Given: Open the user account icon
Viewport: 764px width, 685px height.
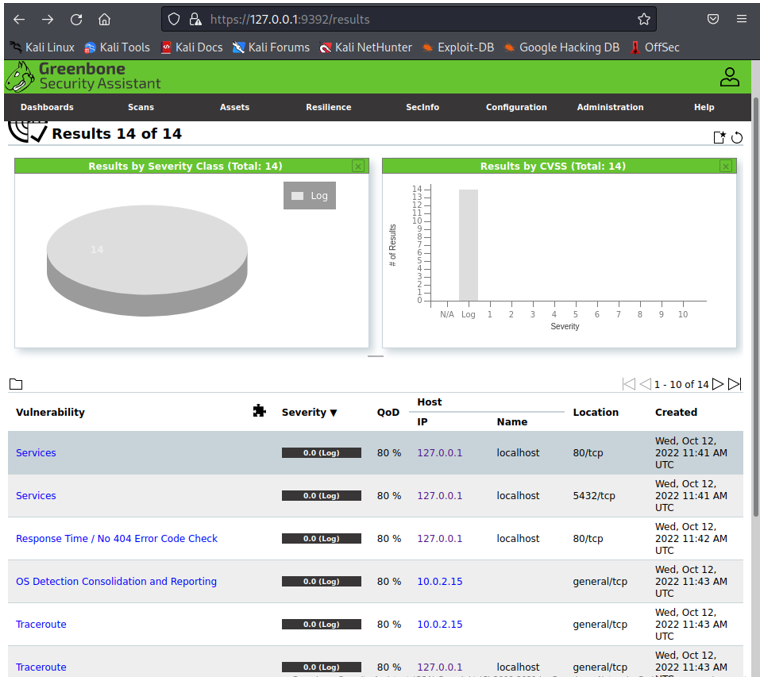Looking at the screenshot, I should click(x=729, y=77).
